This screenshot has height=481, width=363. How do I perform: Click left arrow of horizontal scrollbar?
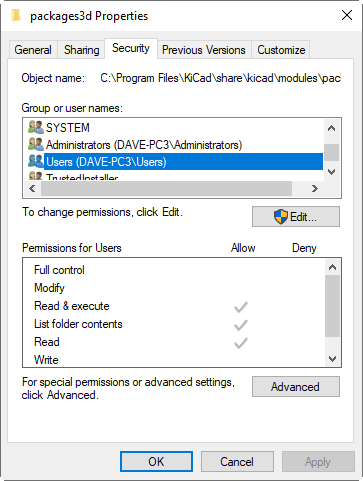click(x=32, y=189)
